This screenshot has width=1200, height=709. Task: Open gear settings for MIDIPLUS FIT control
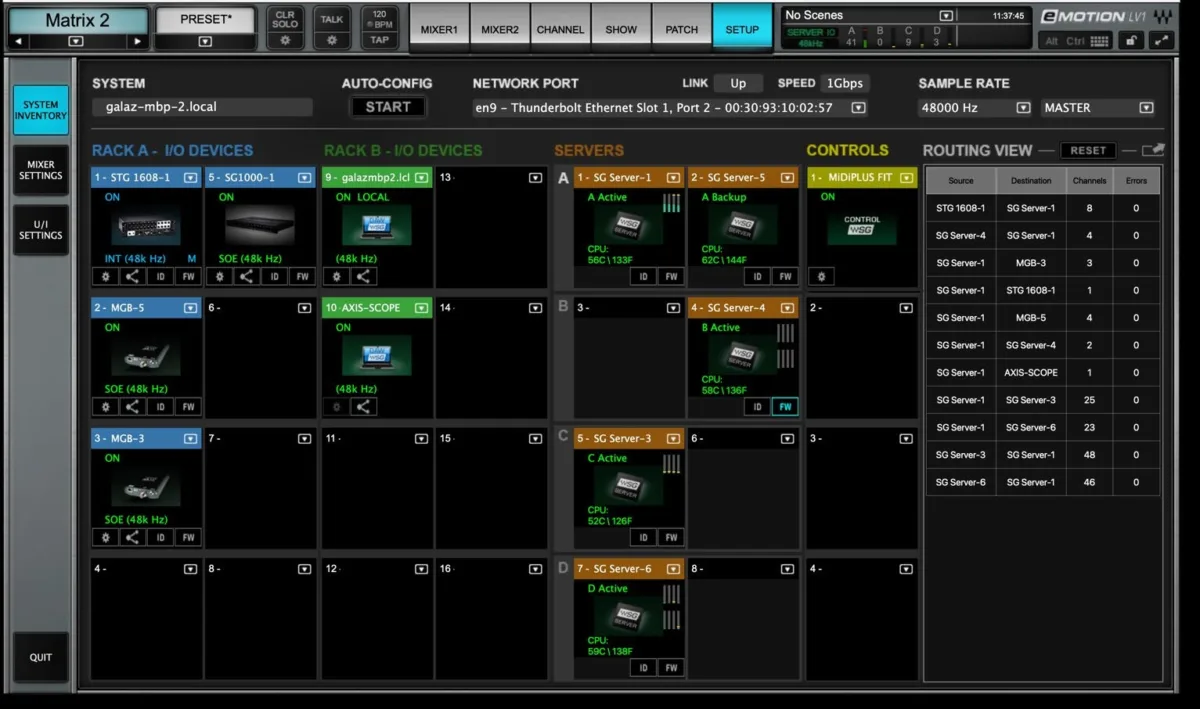coord(821,276)
